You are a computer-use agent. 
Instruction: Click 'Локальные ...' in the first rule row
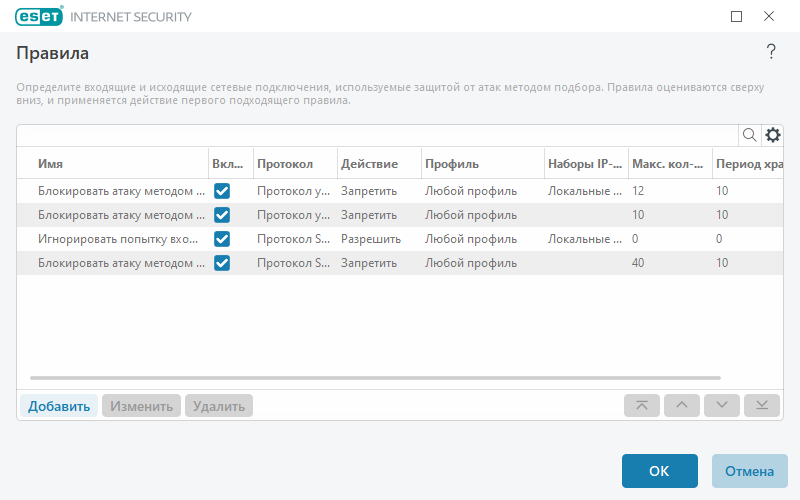click(585, 191)
